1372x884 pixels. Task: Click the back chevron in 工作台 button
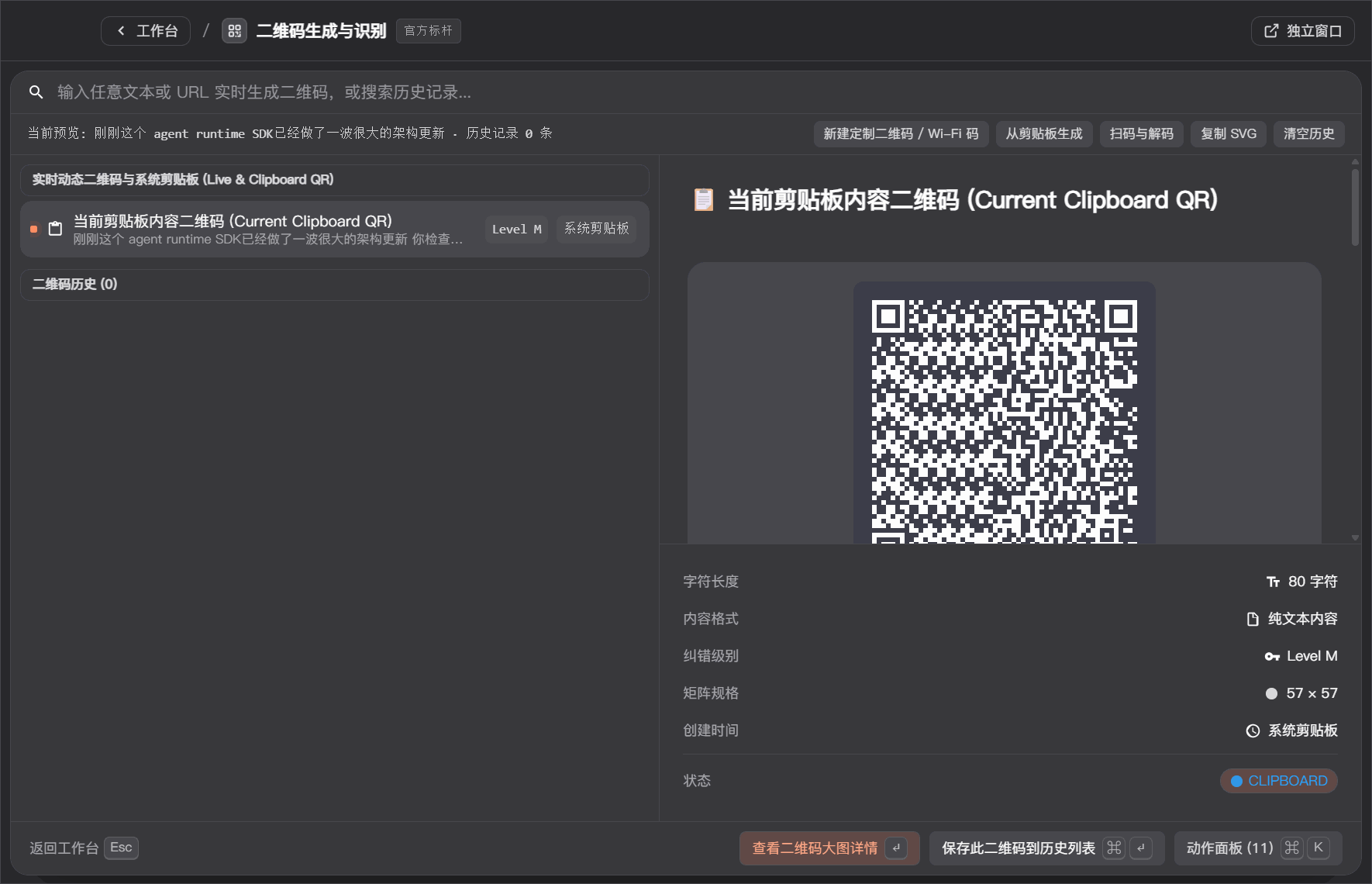pos(121,31)
